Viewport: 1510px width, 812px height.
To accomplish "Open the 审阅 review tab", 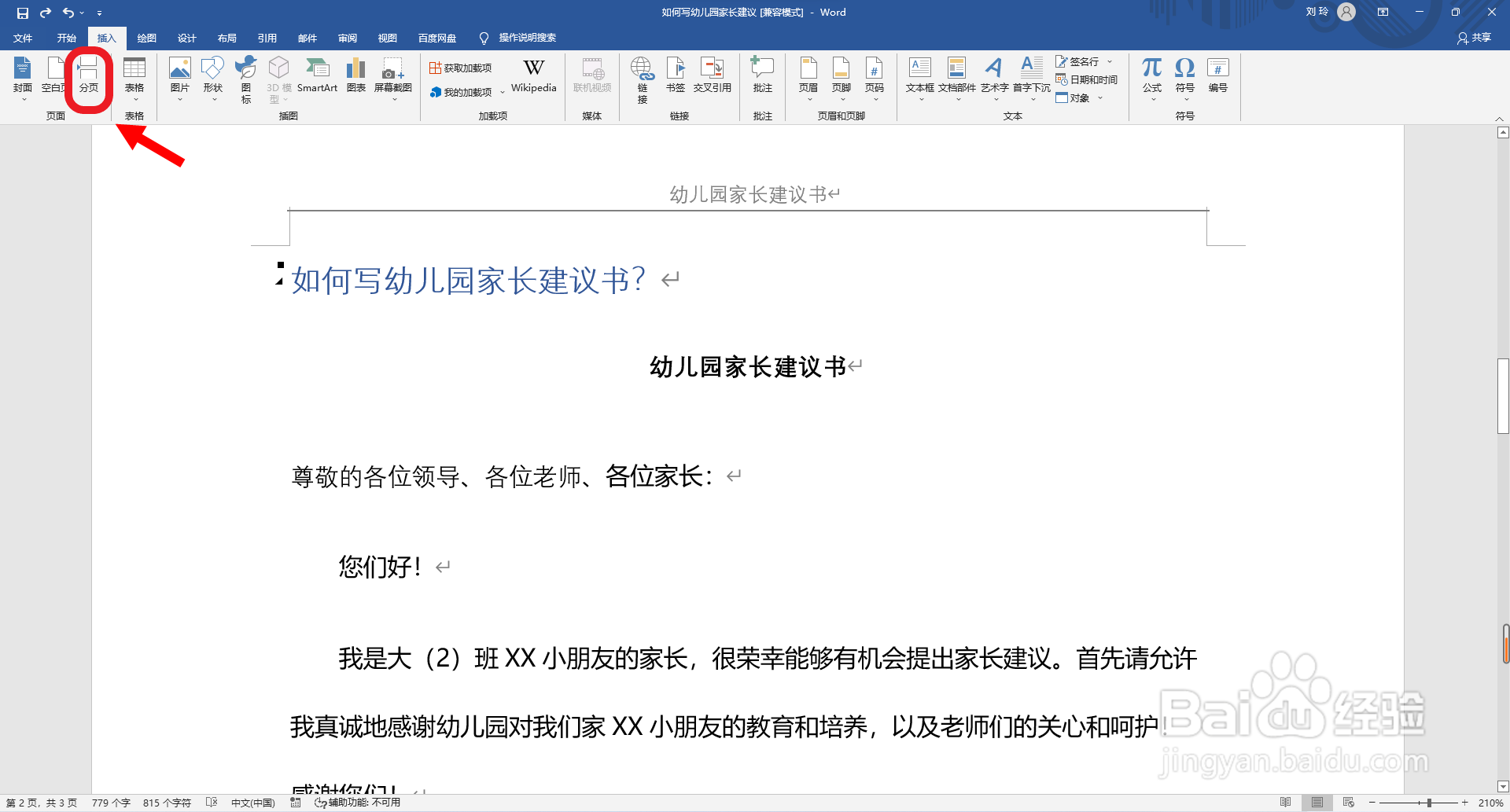I will [347, 37].
